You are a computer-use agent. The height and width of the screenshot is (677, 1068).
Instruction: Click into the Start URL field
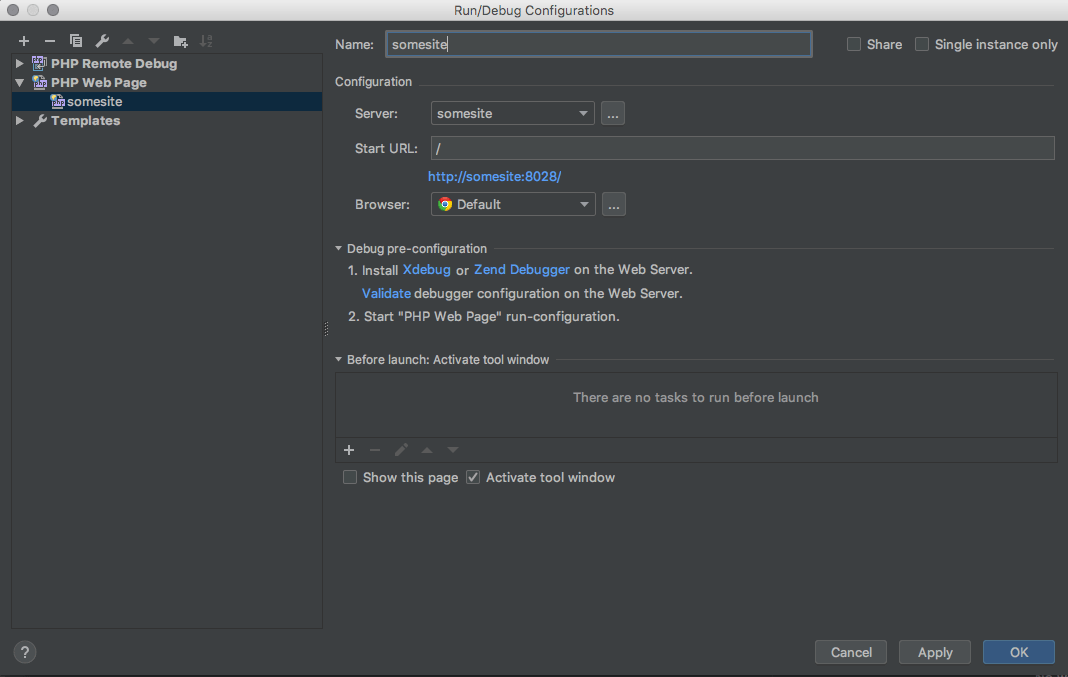click(742, 148)
